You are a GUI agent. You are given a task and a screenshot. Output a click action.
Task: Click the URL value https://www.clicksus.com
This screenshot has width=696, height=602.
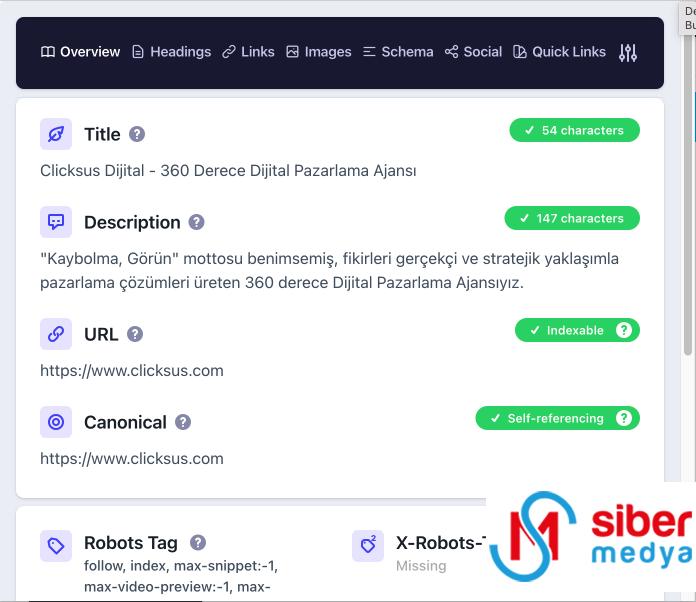132,370
